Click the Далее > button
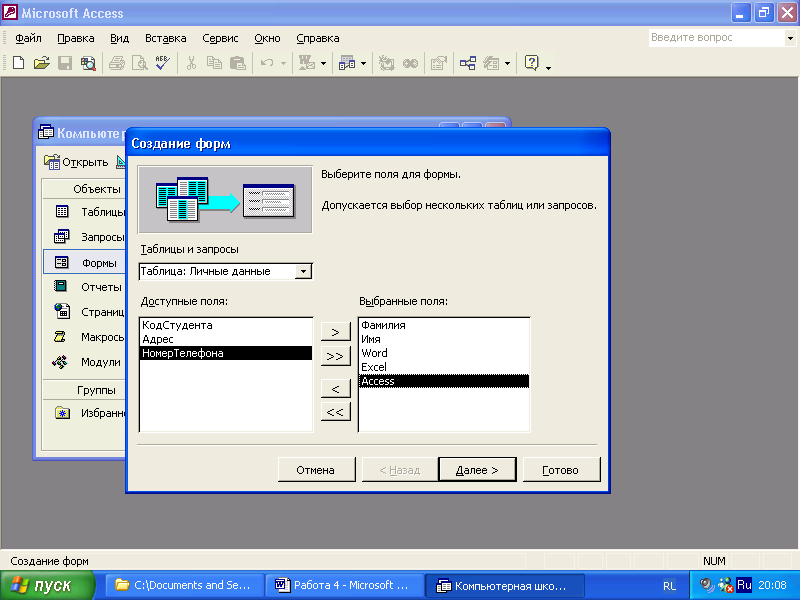This screenshot has width=800, height=600. coord(477,470)
